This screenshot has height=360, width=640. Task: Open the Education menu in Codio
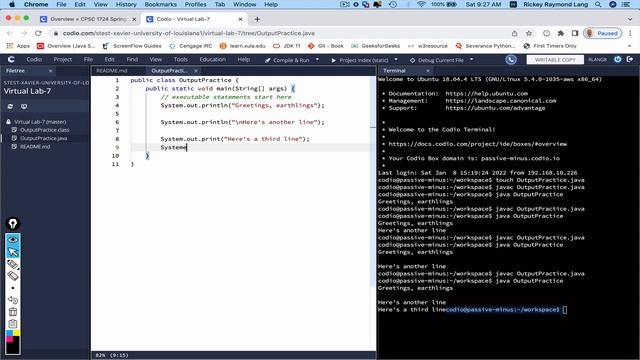pos(212,60)
